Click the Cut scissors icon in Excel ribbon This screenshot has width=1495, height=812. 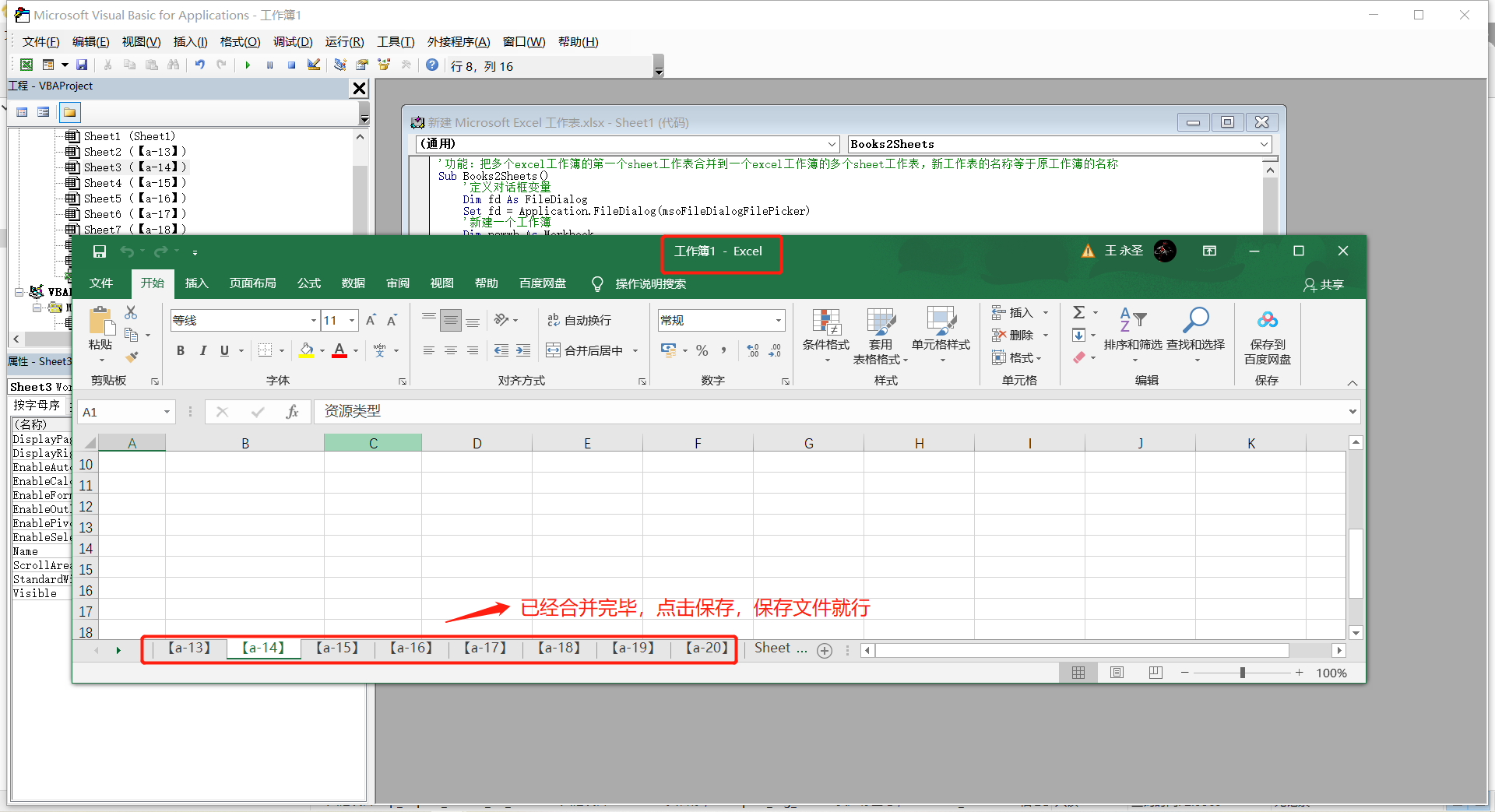point(131,312)
